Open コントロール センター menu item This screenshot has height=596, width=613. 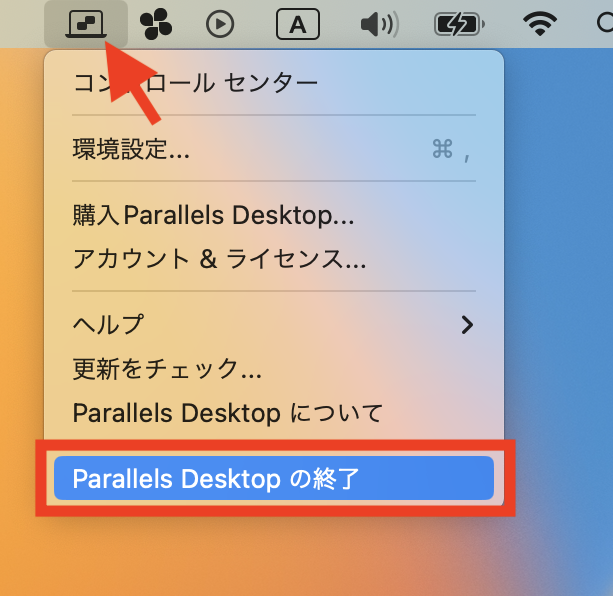[x=274, y=83]
